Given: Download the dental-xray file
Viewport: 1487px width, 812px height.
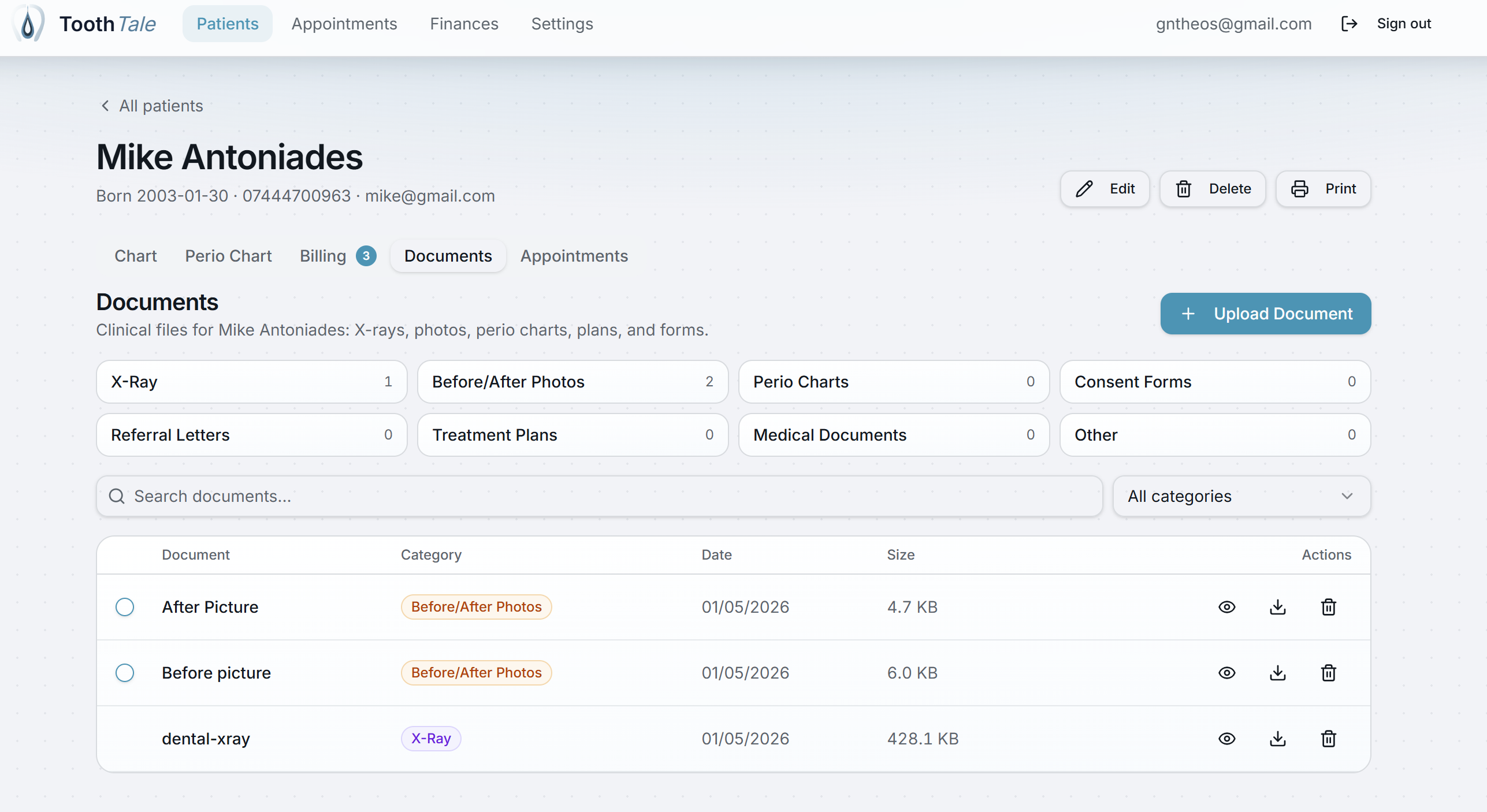Looking at the screenshot, I should tap(1277, 739).
